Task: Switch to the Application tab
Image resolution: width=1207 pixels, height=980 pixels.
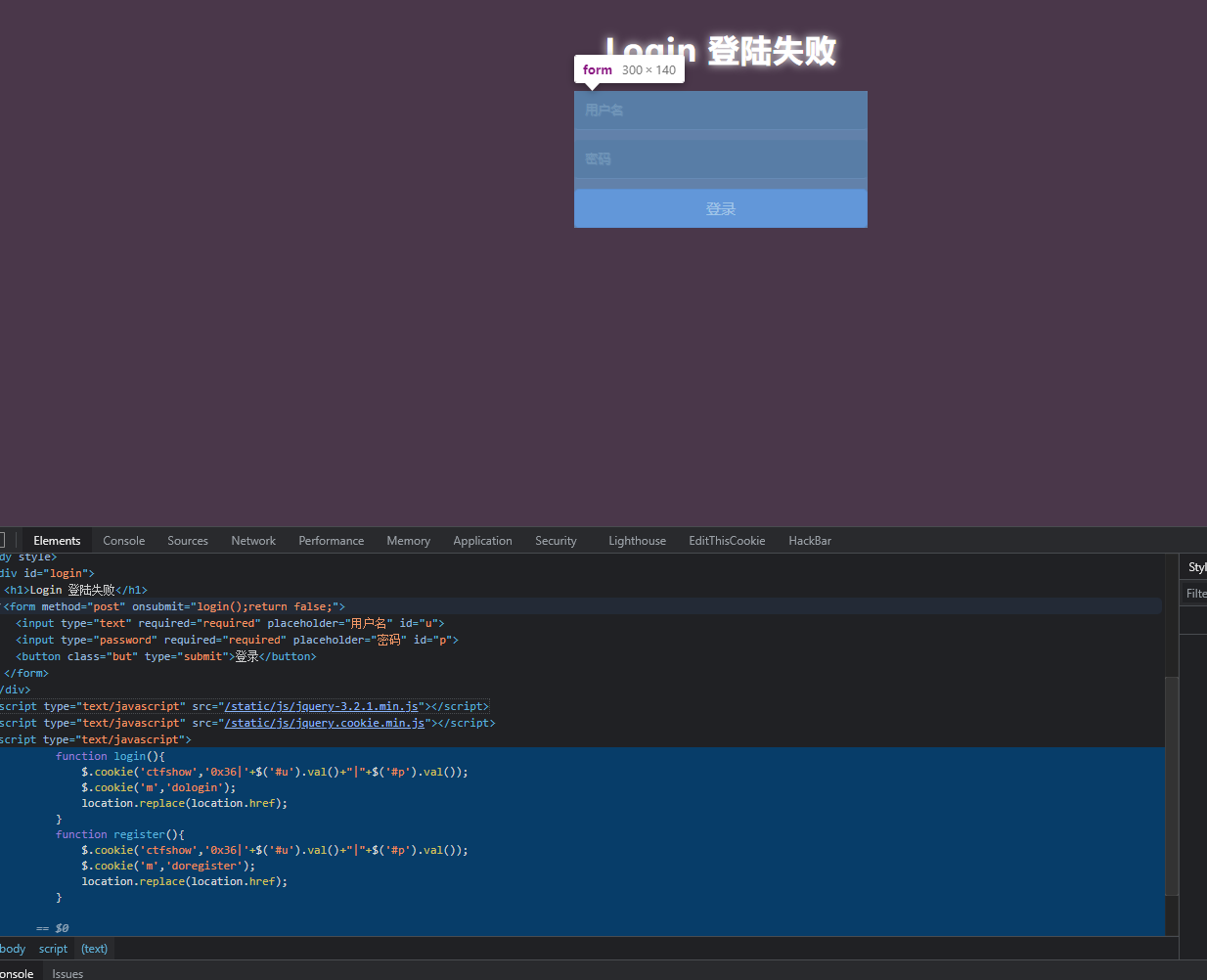Action: tap(482, 541)
